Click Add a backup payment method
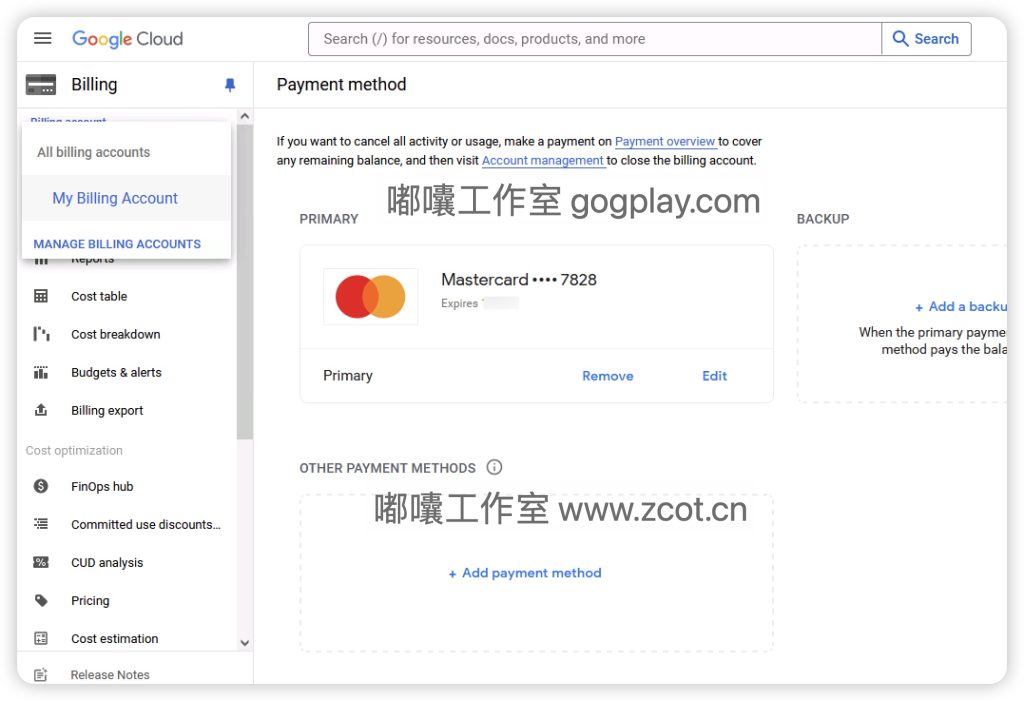This screenshot has height=701, width=1024. pyautogui.click(x=961, y=306)
